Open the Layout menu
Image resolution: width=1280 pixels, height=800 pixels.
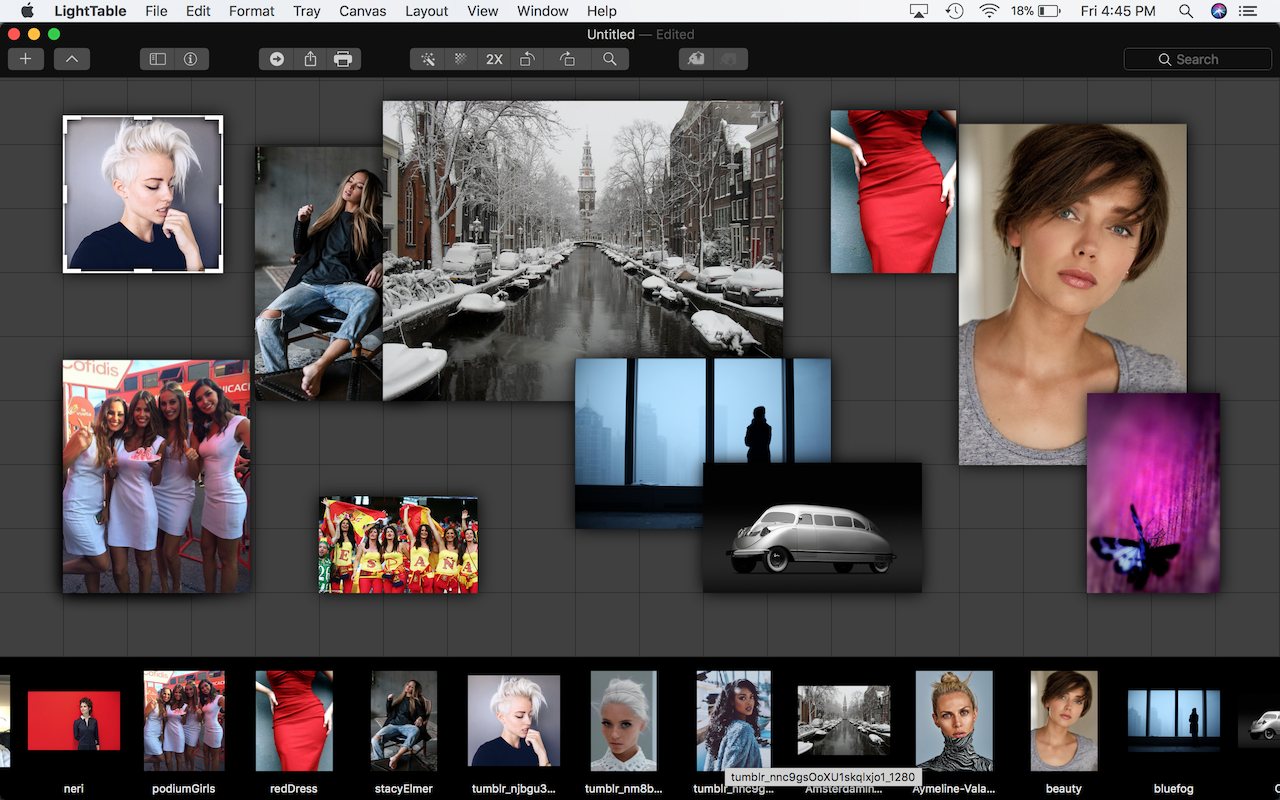tap(427, 11)
